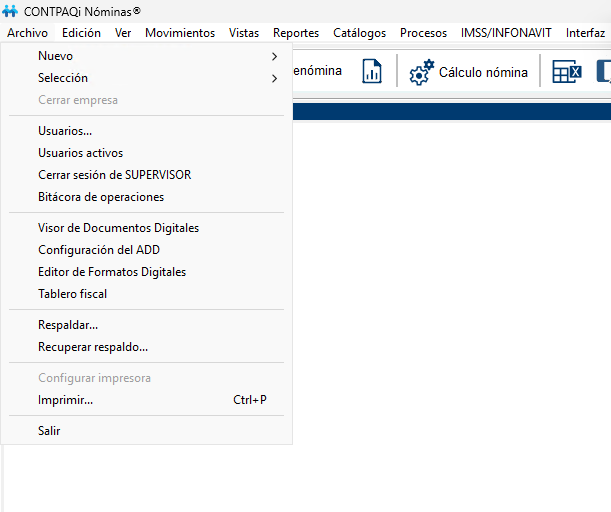611x512 pixels.
Task: Open the Reportes menu
Action: 296,33
